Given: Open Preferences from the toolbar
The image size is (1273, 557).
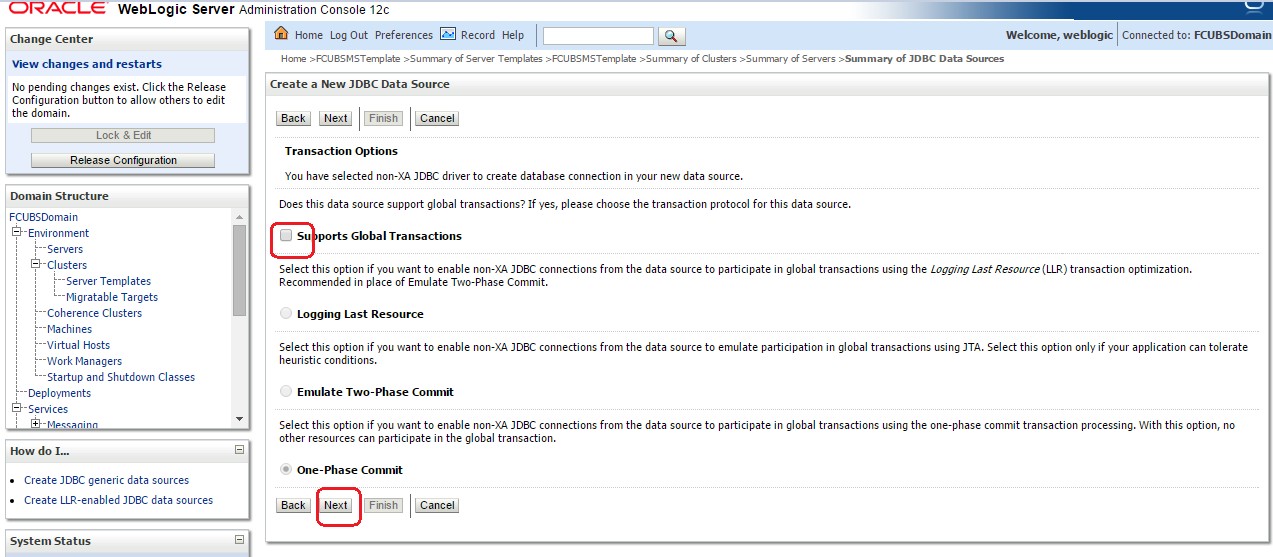Looking at the screenshot, I should coord(404,35).
